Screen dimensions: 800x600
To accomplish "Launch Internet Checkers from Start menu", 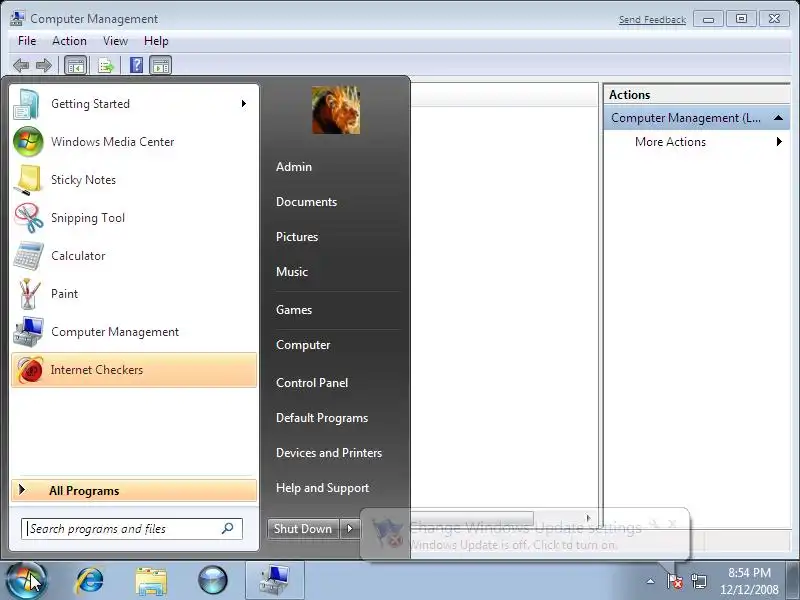I will point(134,370).
